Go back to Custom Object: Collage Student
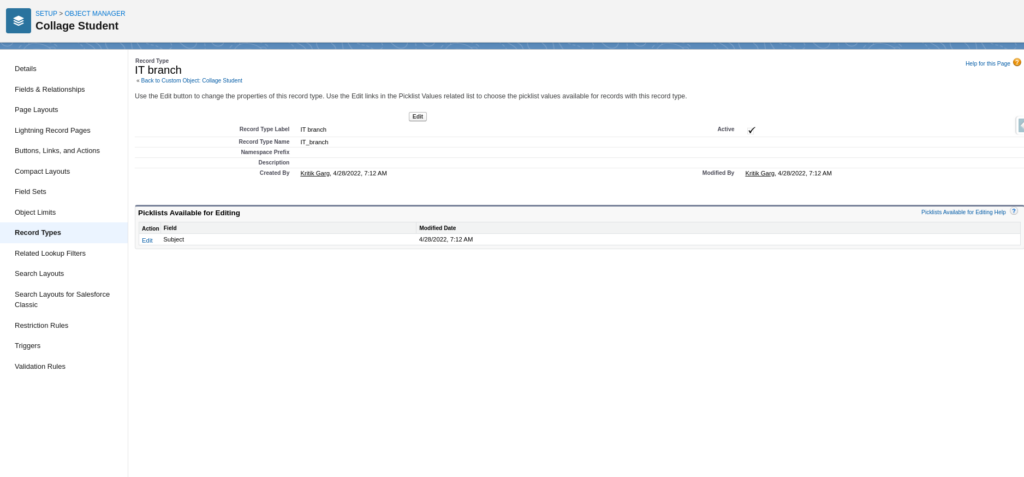 click(189, 80)
